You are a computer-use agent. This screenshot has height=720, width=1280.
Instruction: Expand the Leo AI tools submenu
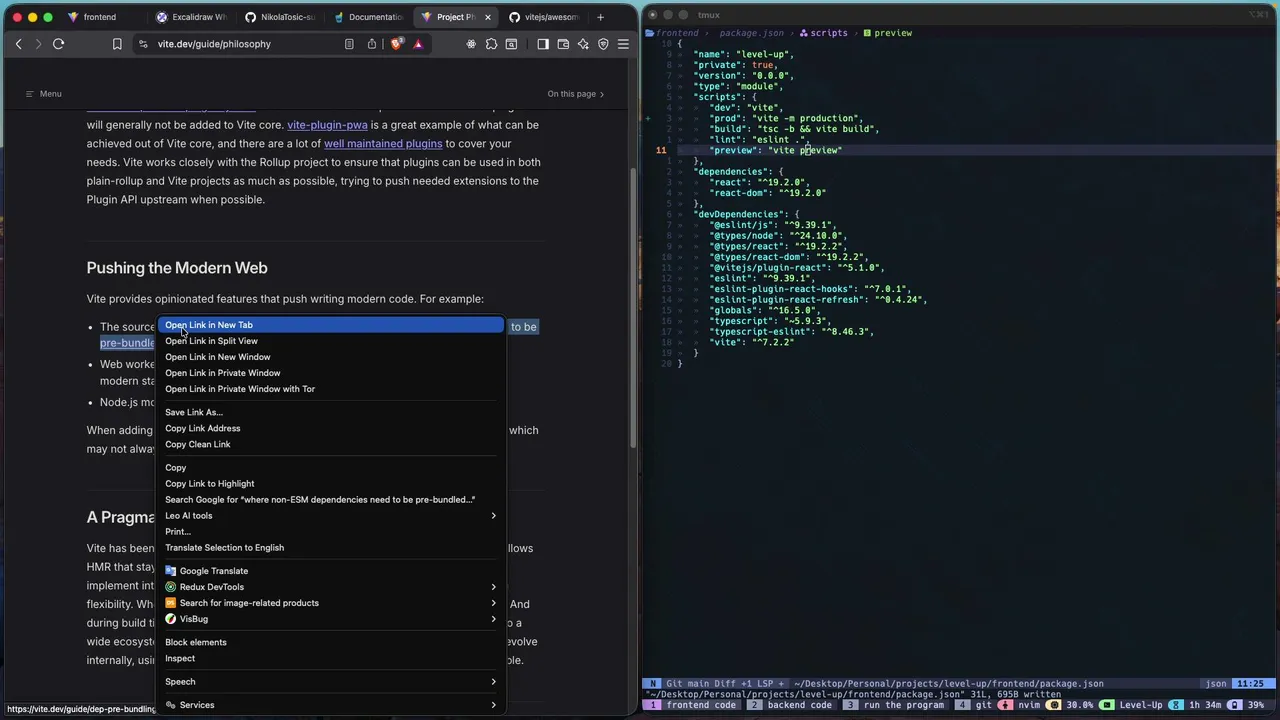pyautogui.click(x=332, y=516)
